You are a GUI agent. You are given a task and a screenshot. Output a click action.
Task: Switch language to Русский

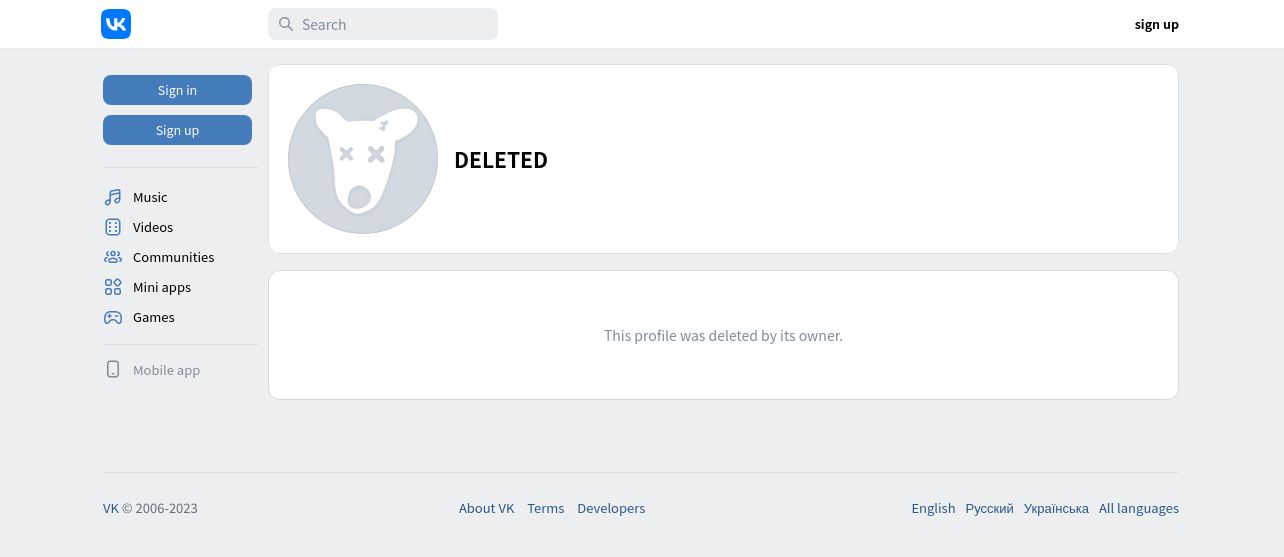click(x=990, y=508)
